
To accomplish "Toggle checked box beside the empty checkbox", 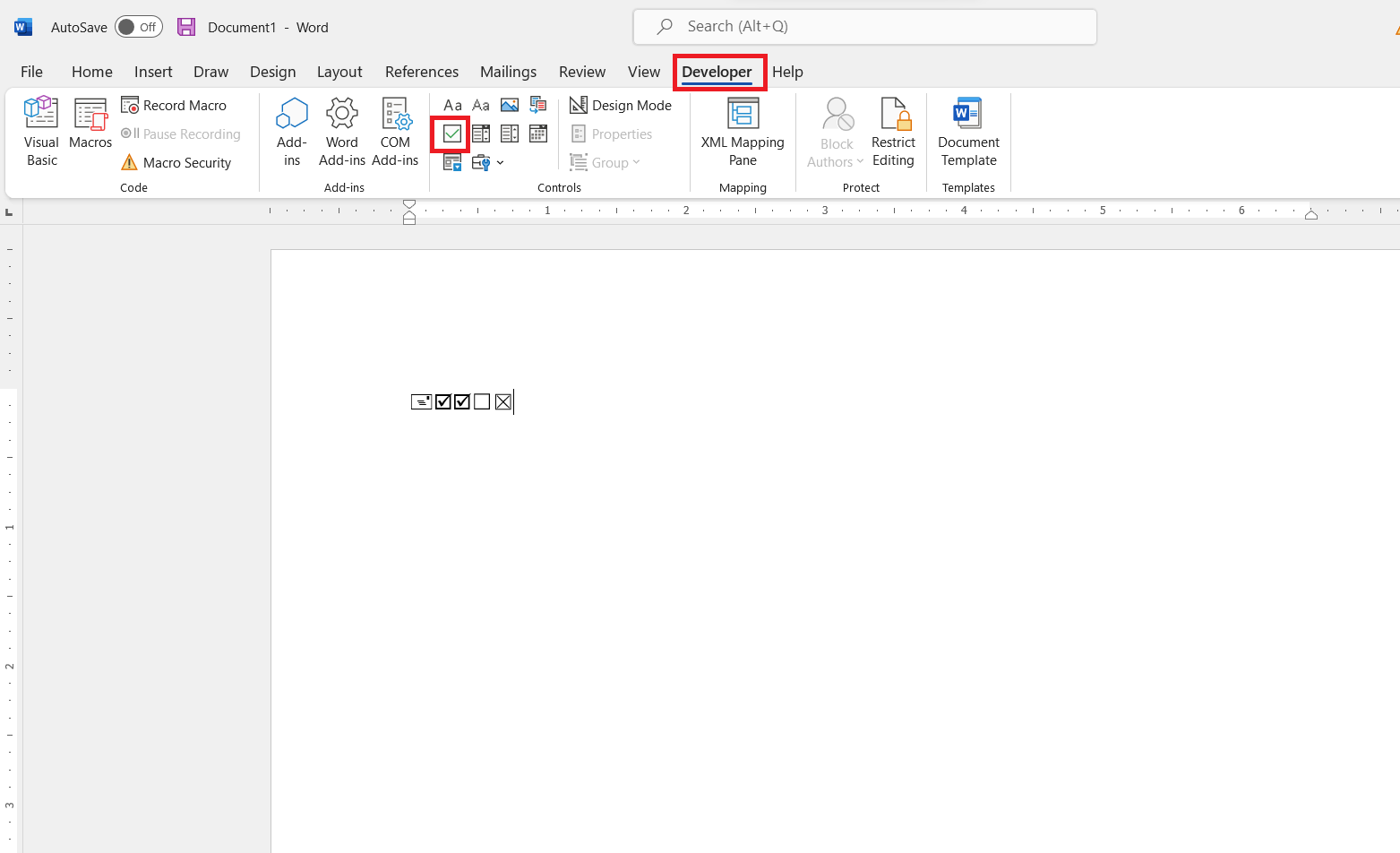I will (x=462, y=401).
